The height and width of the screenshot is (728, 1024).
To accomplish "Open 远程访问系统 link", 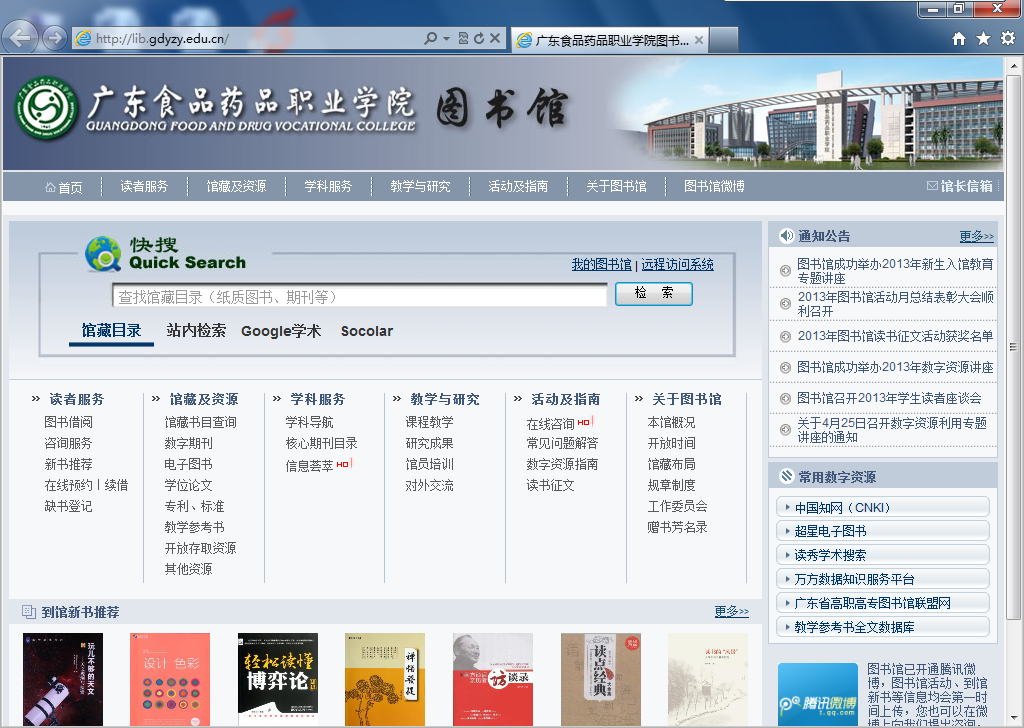I will tap(677, 264).
